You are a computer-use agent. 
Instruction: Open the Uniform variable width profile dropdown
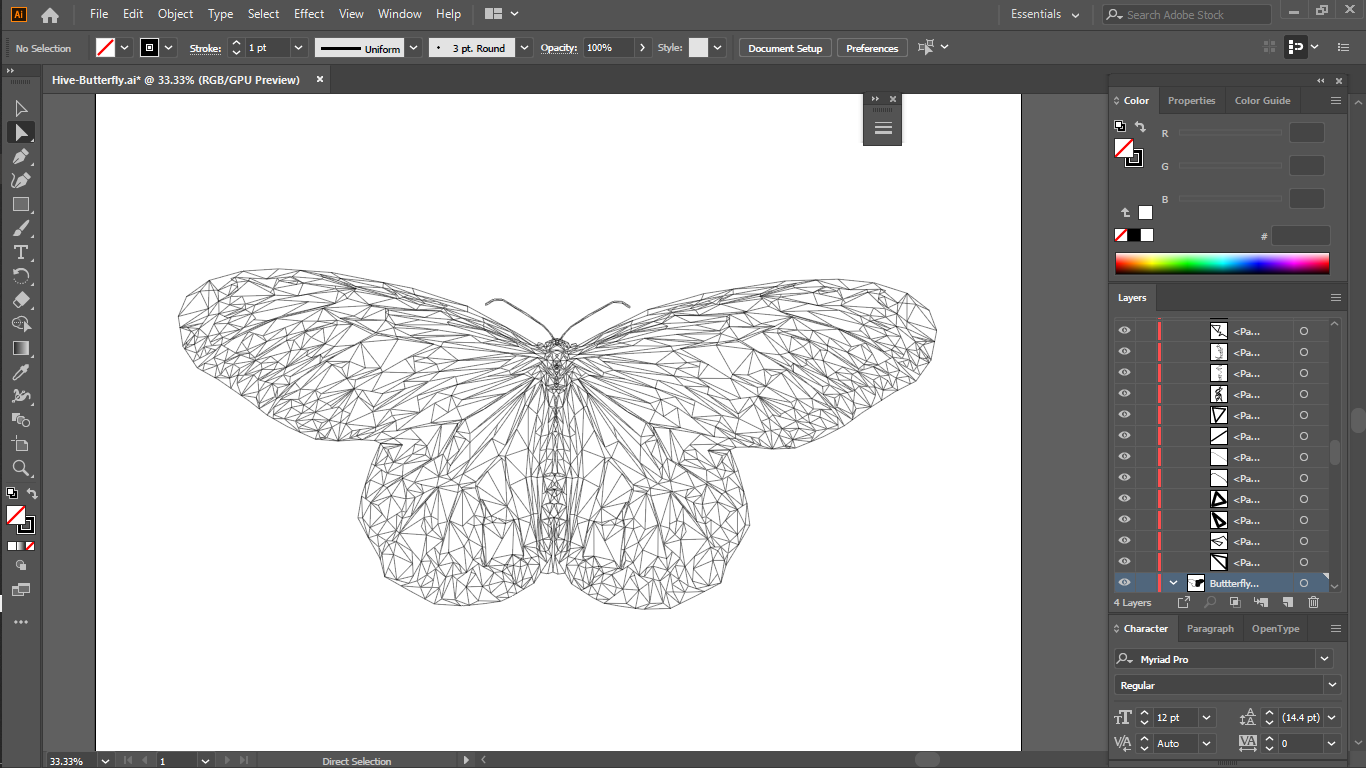414,48
